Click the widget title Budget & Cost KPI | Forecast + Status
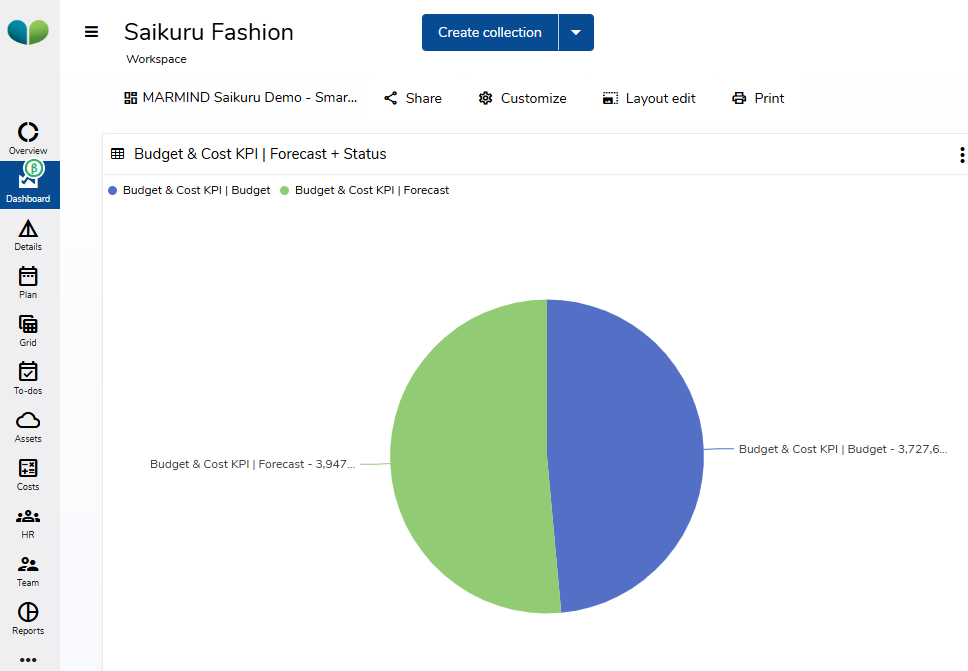This screenshot has height=671, width=968. (260, 154)
